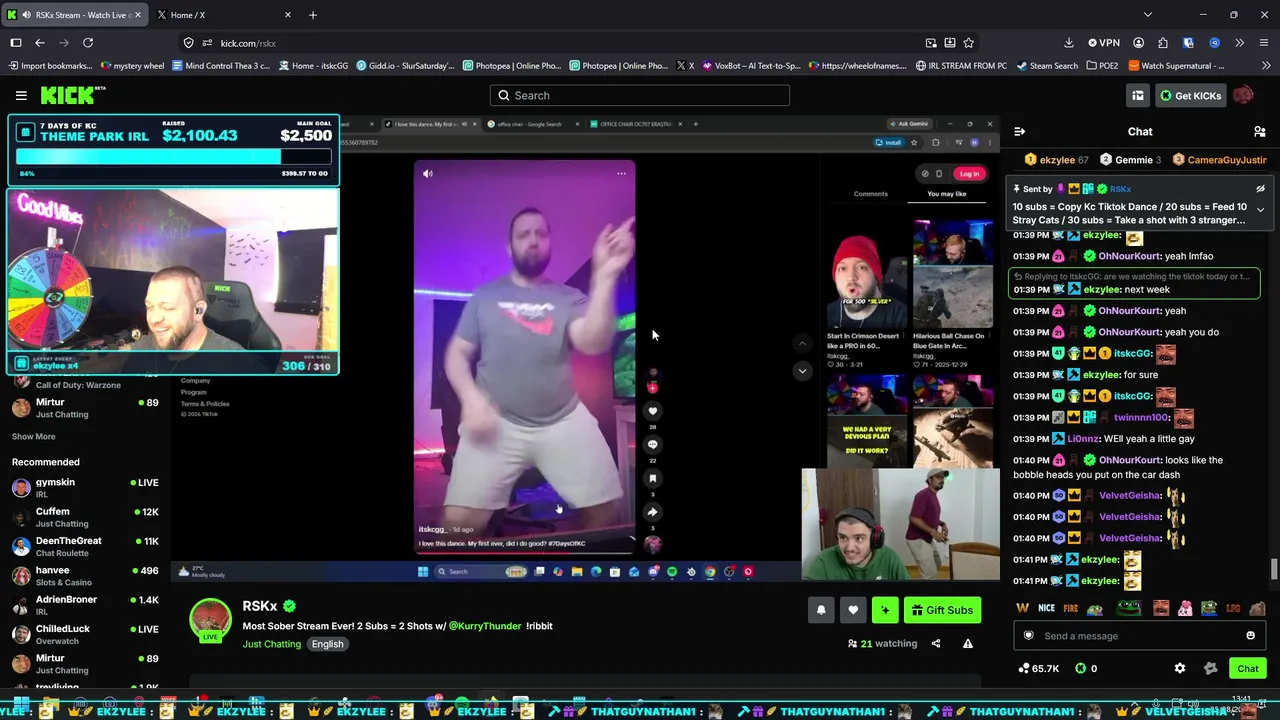Click the Just Chatting category link under title
This screenshot has height=720, width=1280.
pyautogui.click(x=271, y=644)
